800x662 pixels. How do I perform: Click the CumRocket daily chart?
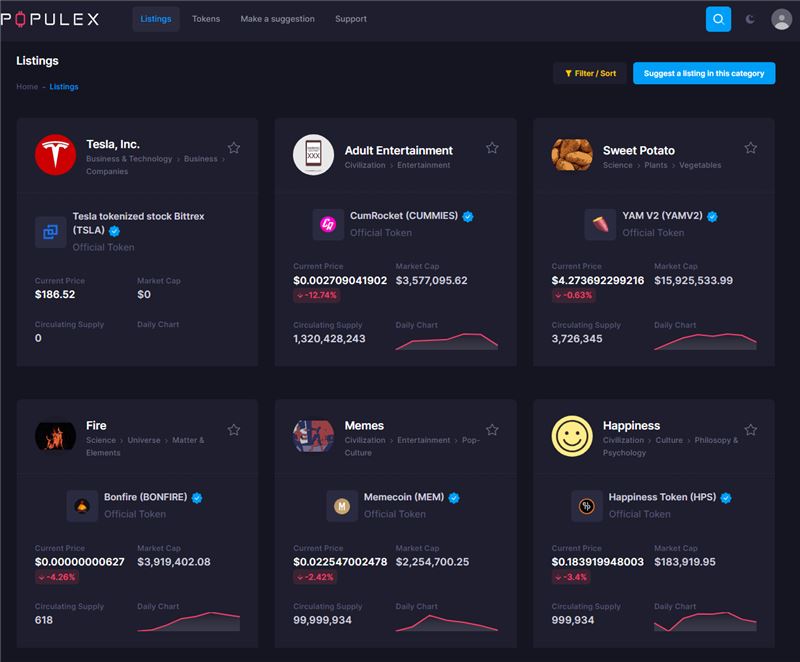[x=446, y=341]
